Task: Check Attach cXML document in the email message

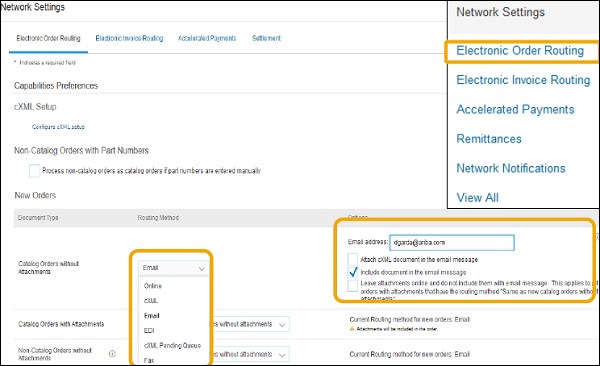Action: (353, 259)
